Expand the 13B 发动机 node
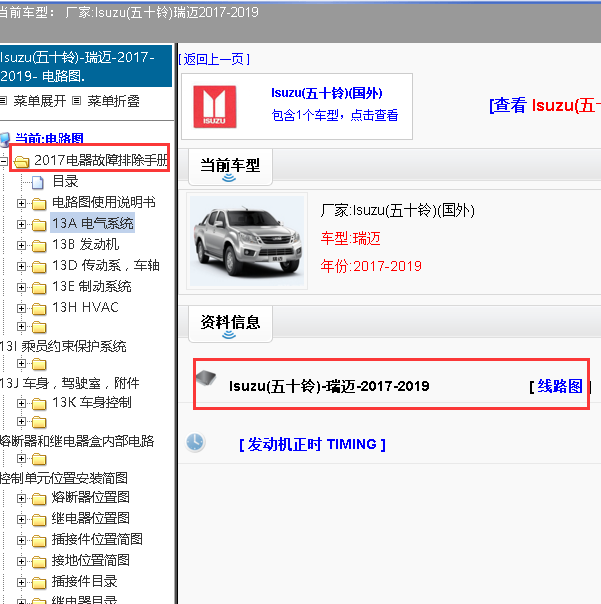This screenshot has width=601, height=604. pos(21,245)
